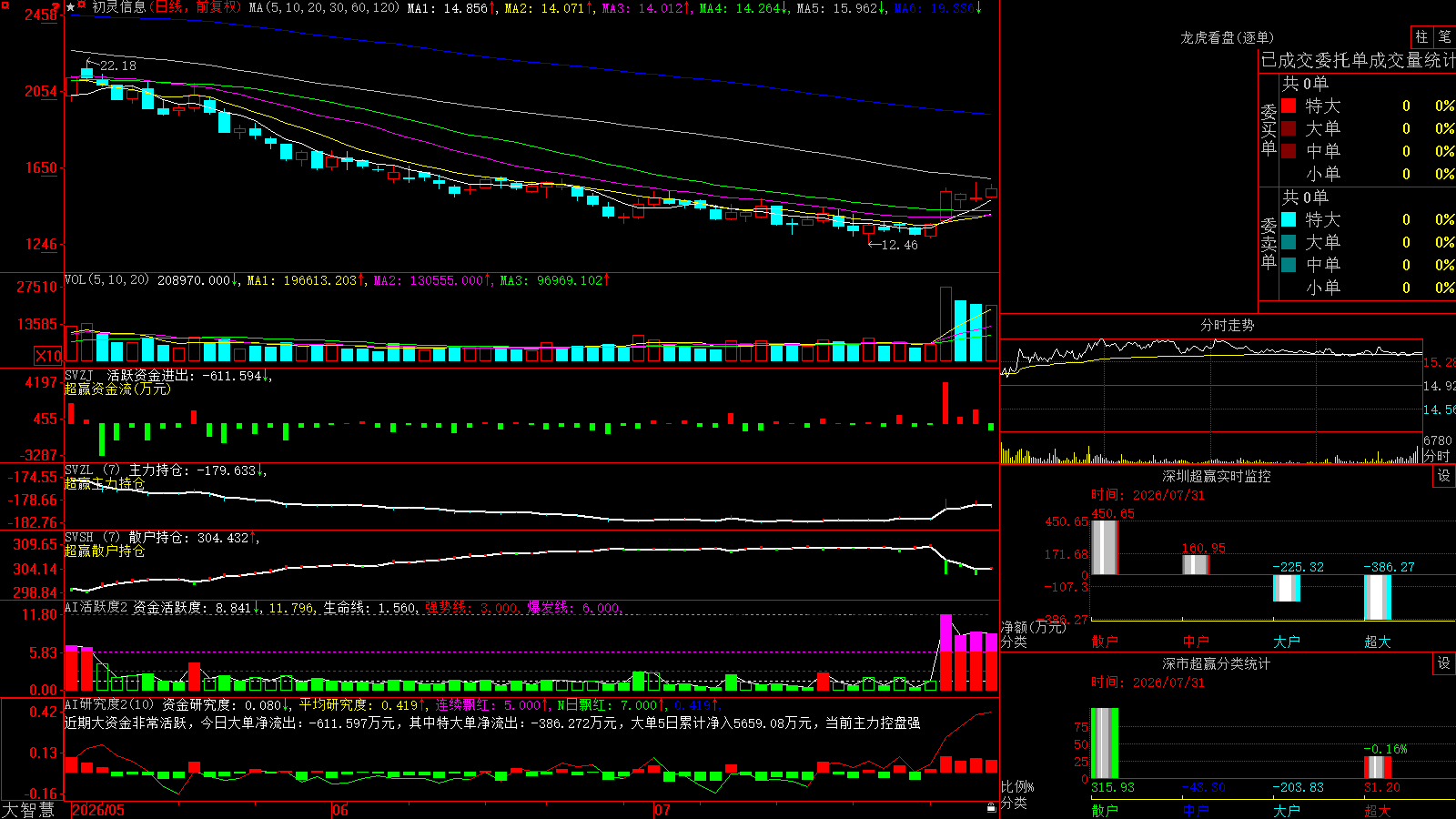Screen dimensions: 1456x819
Task: Click 时间: 2026/07/31 in 深市超赢分类统计
Action: [1148, 682]
